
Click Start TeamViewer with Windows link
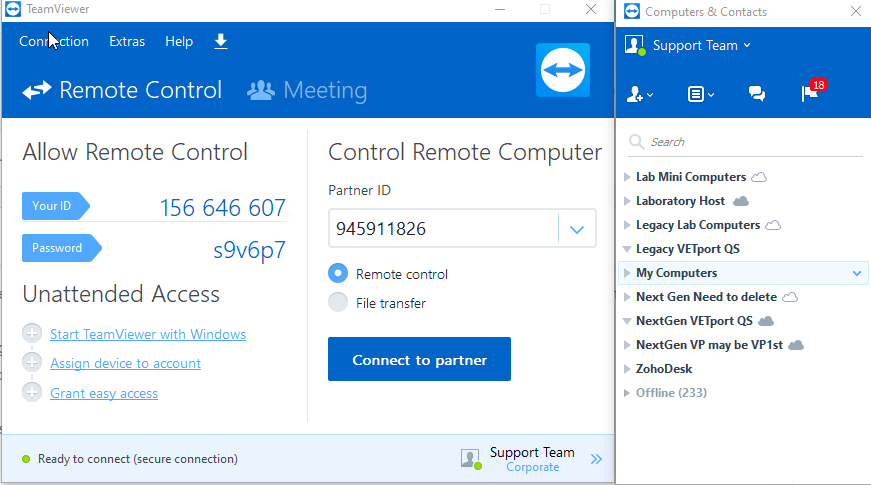(x=148, y=334)
